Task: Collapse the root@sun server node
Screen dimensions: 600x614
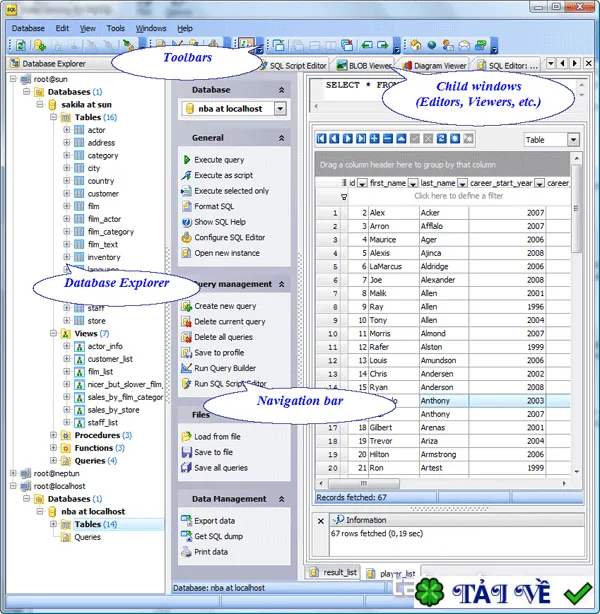Action: [x=13, y=79]
